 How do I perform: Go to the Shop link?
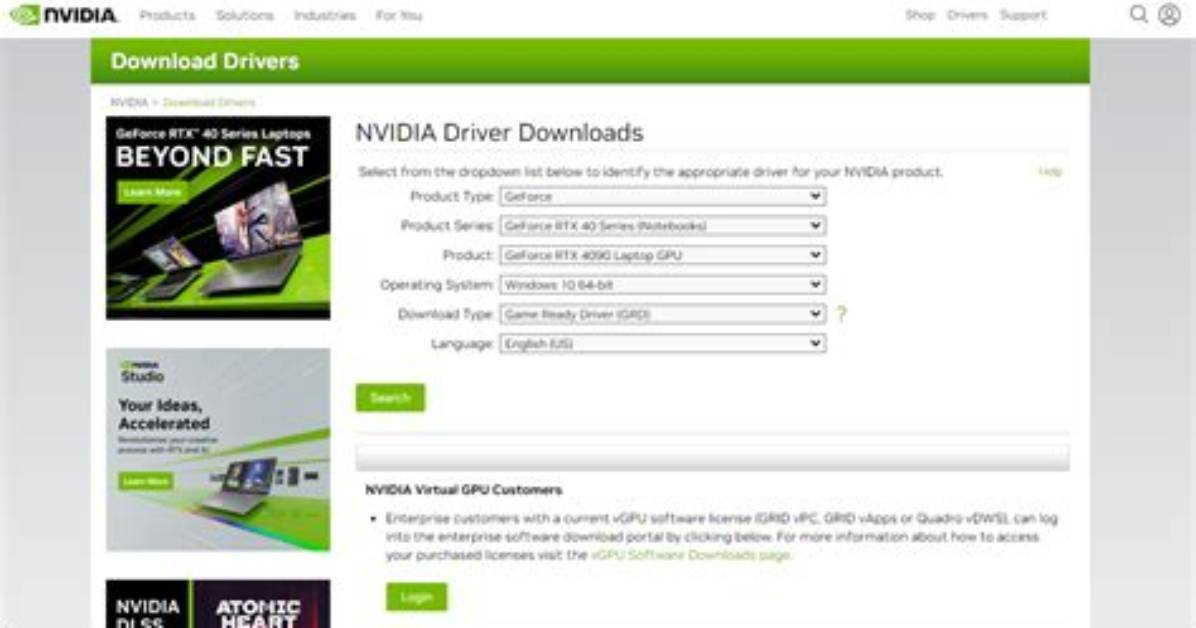[920, 15]
